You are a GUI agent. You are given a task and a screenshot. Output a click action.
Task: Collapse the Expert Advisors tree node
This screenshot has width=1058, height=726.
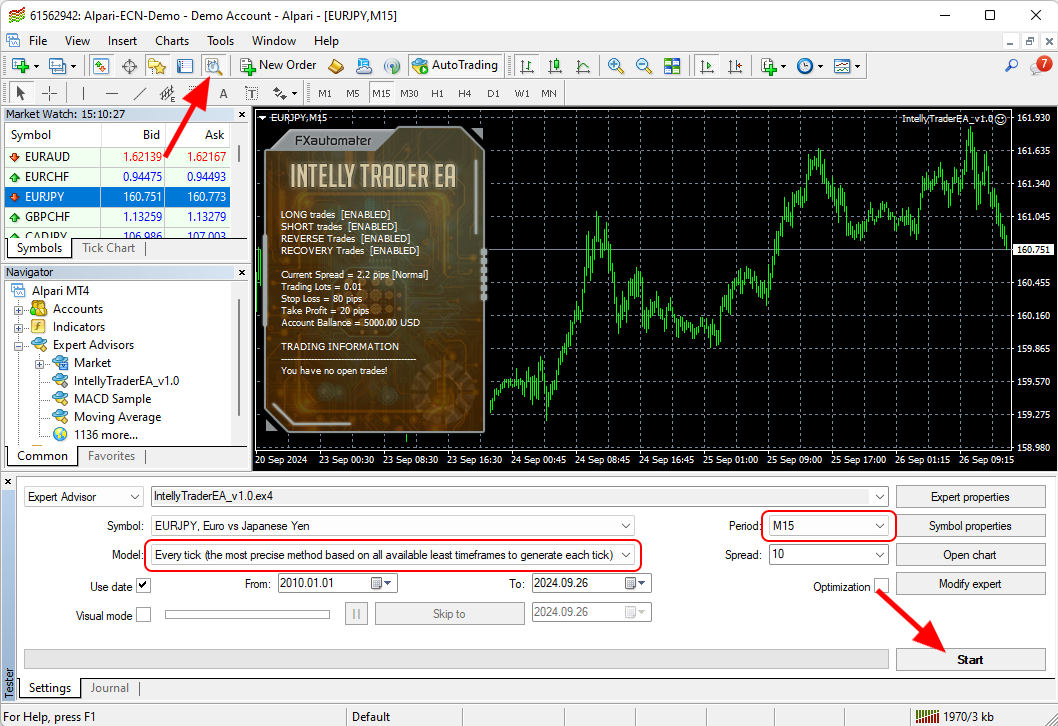coord(19,345)
